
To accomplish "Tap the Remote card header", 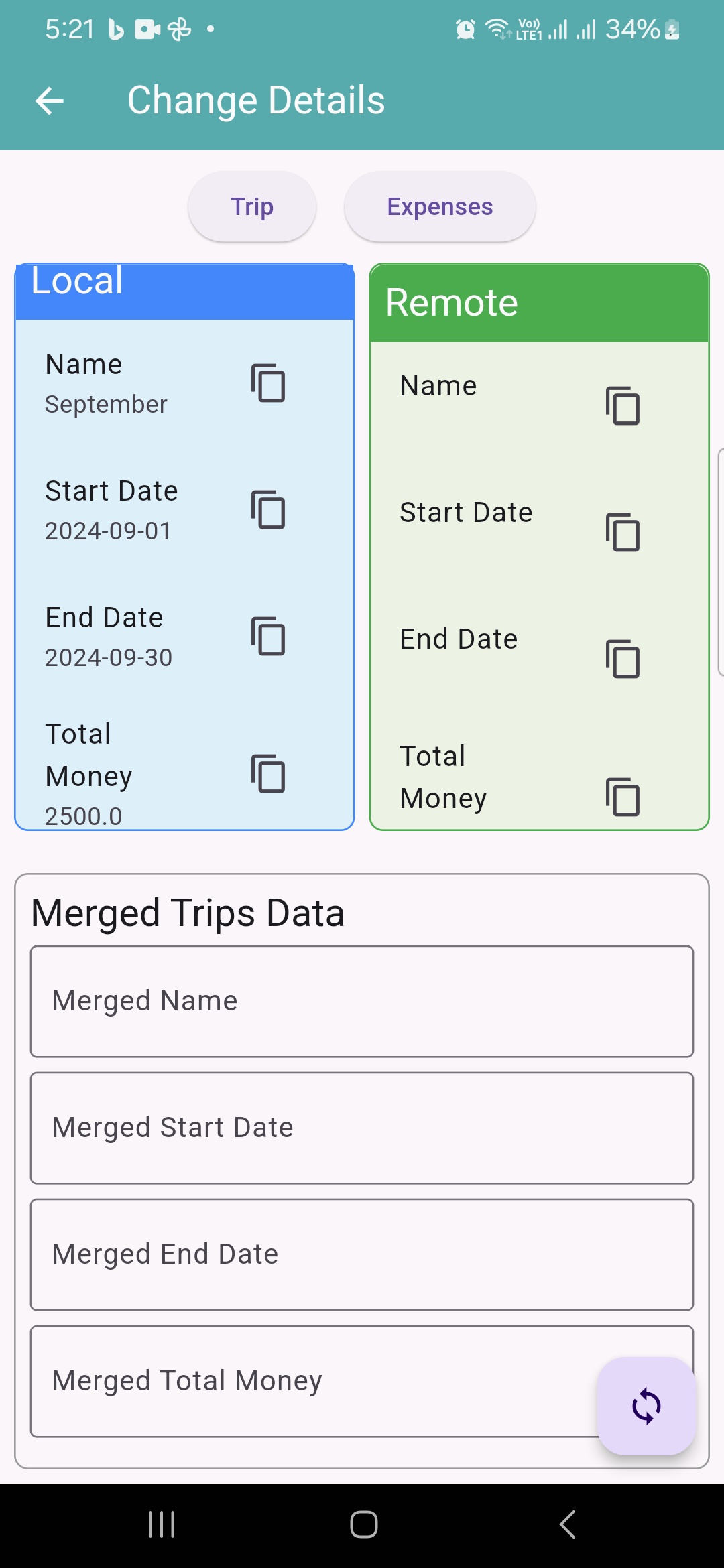I will point(540,303).
